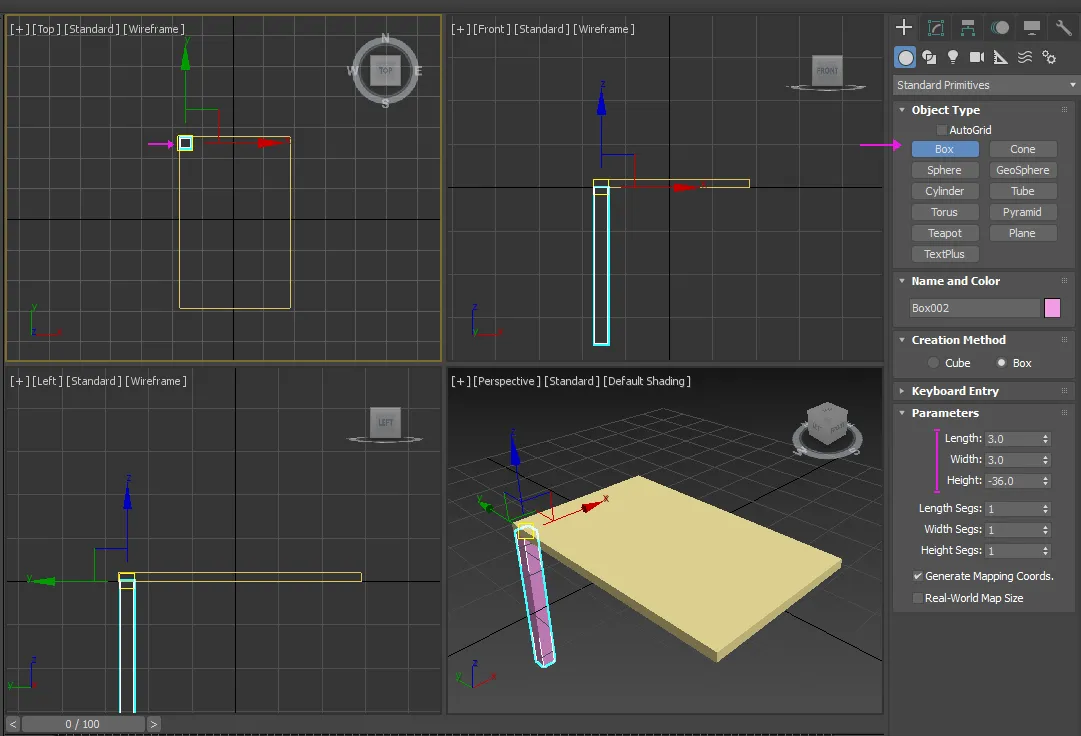Screen dimensions: 1081x736
Task: Click the Cylinder primitive button
Action: coord(944,191)
